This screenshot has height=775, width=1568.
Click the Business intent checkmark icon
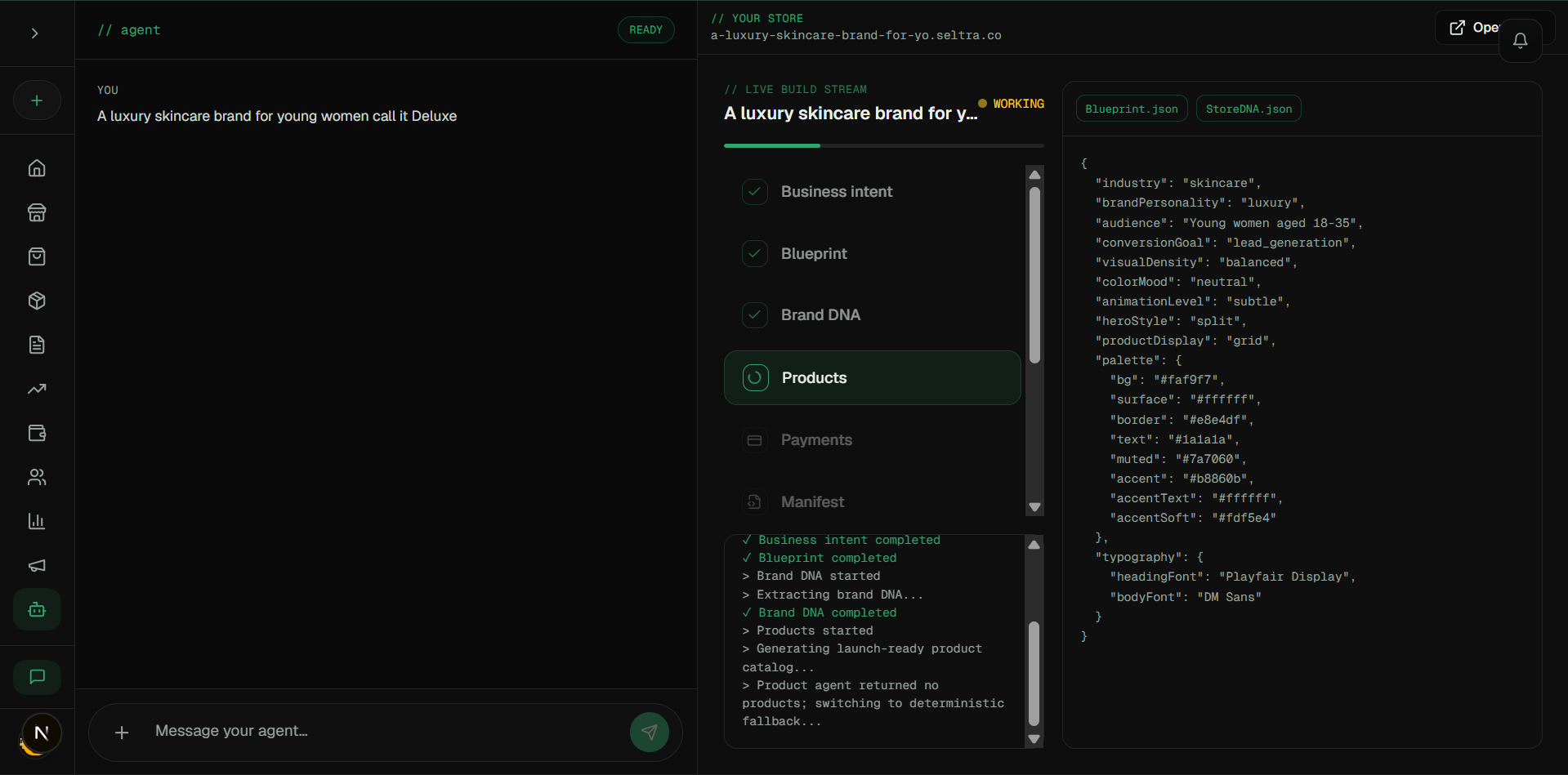click(755, 192)
